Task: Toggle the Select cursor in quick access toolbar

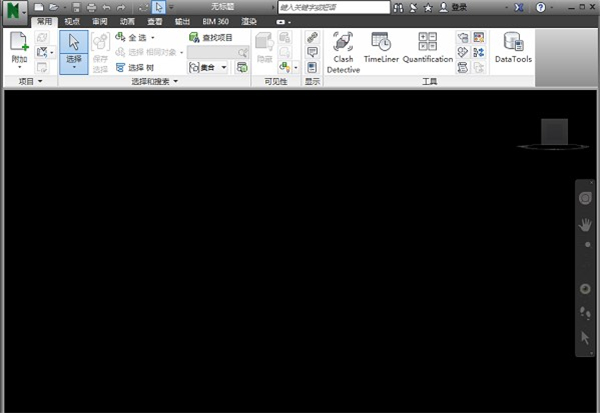Action: click(x=159, y=7)
